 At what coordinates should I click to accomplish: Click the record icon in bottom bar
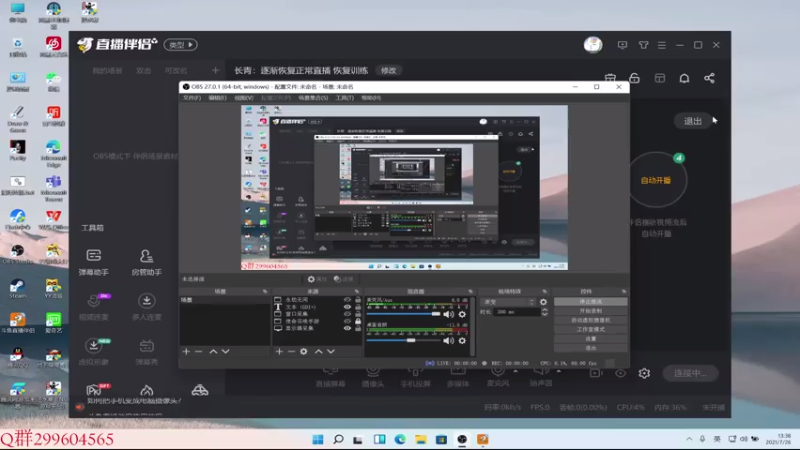pos(595,373)
